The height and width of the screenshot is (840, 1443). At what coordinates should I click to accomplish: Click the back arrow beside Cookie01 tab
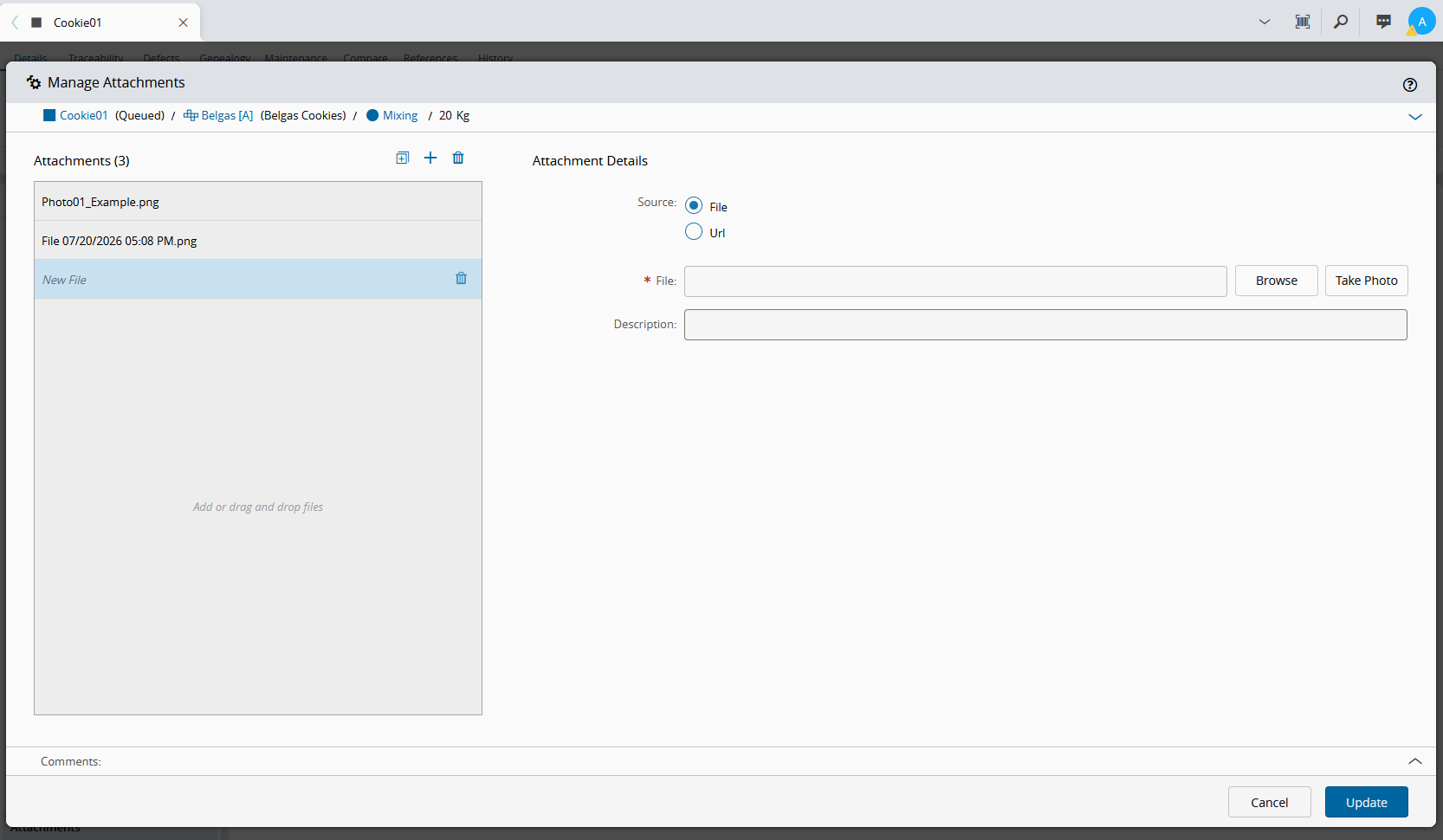click(15, 23)
